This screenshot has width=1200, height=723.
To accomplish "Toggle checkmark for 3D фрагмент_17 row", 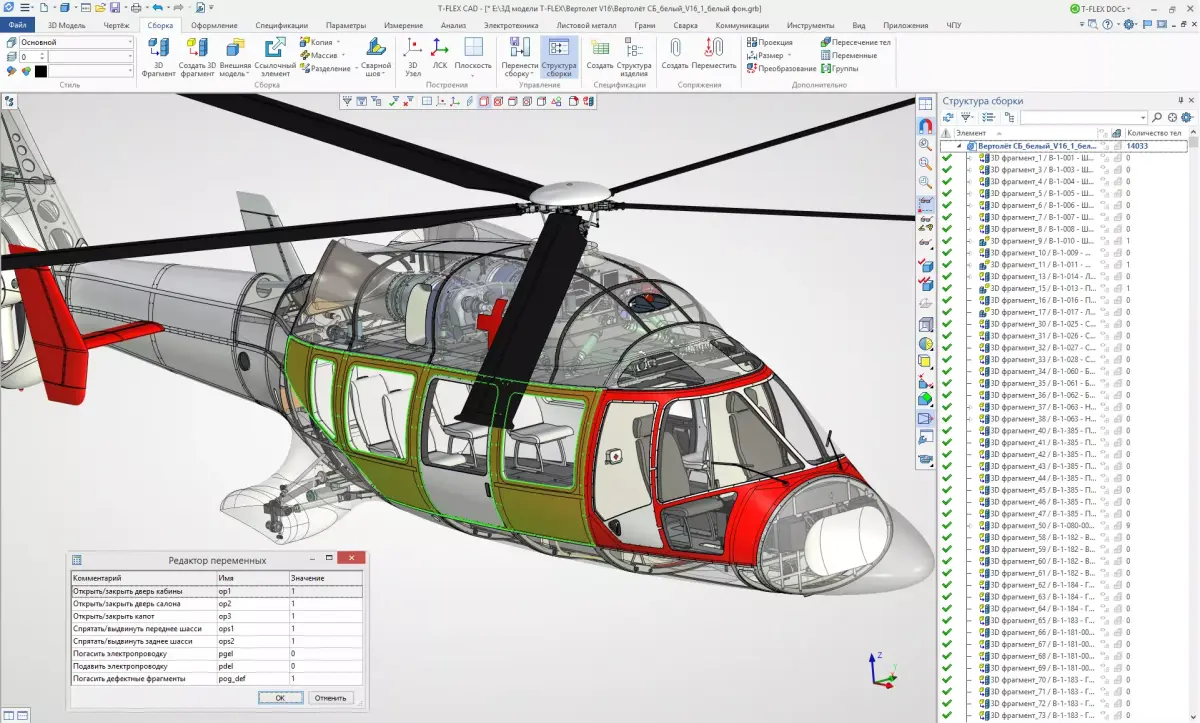I will [947, 311].
